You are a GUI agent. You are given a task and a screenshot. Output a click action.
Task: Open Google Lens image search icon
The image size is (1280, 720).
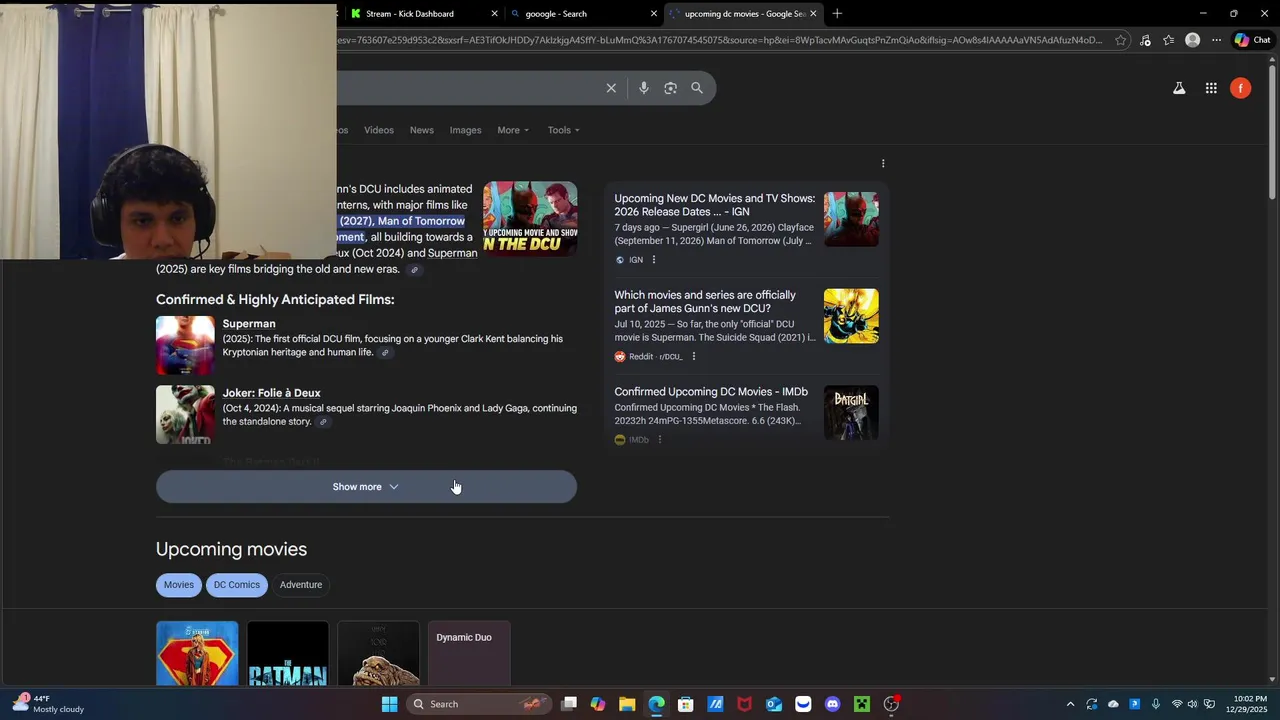pyautogui.click(x=670, y=88)
